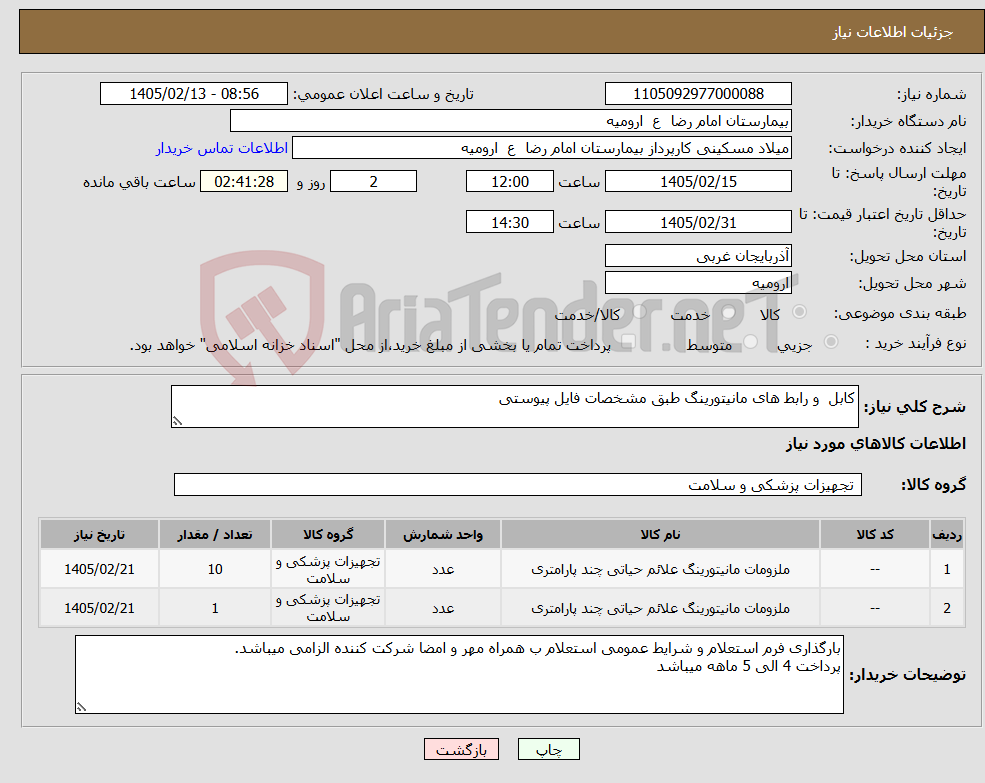Click the page header جزئیات اطلاعات نیاز
Screen dimensions: 985x783
tap(892, 32)
